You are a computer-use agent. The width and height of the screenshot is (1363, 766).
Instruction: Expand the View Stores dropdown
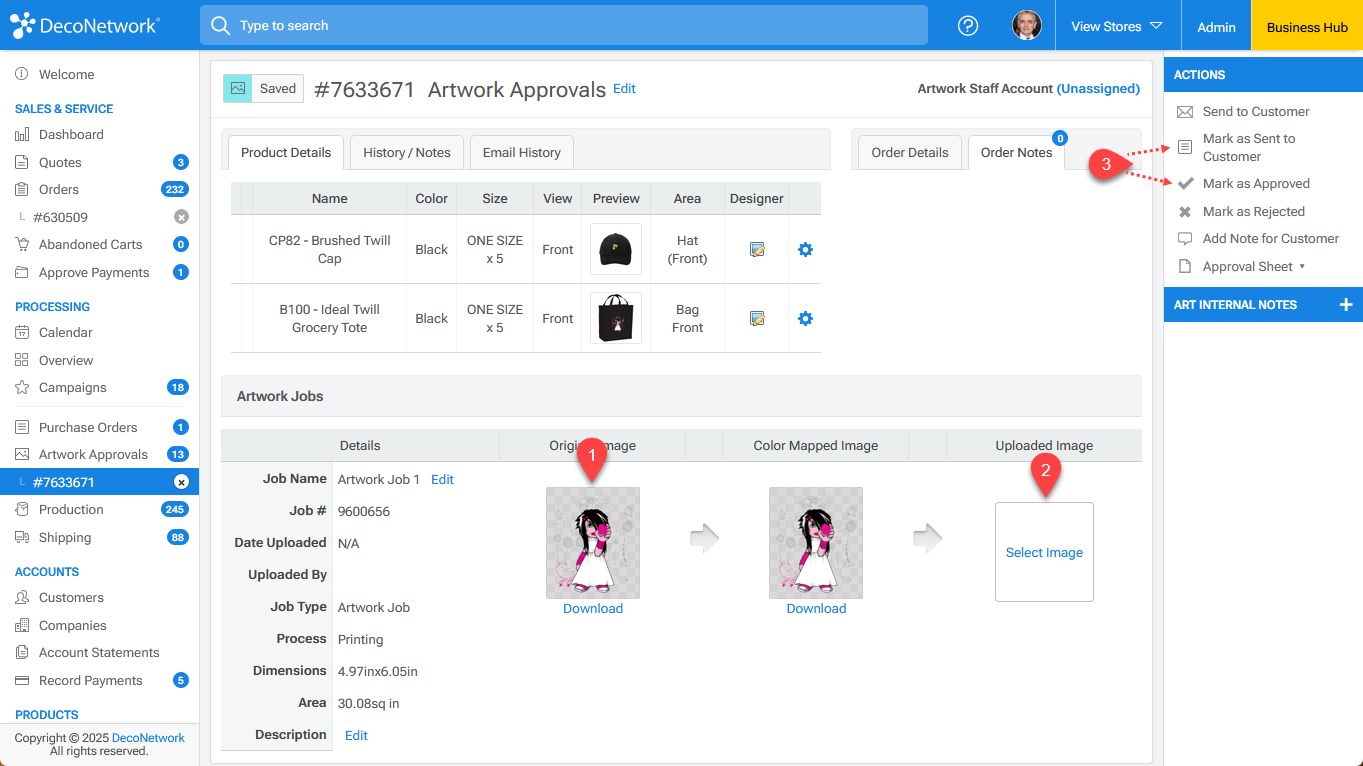click(1117, 27)
